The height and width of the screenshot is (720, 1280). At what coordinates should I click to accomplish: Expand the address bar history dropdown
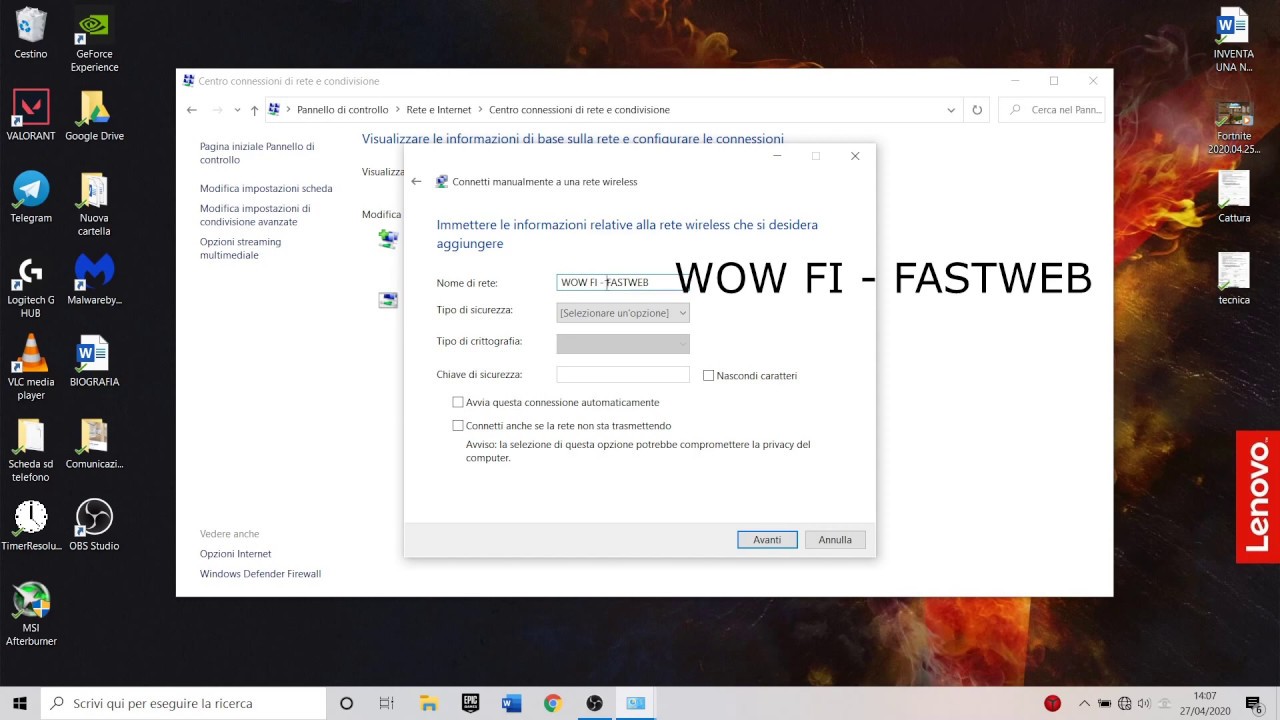click(x=951, y=110)
